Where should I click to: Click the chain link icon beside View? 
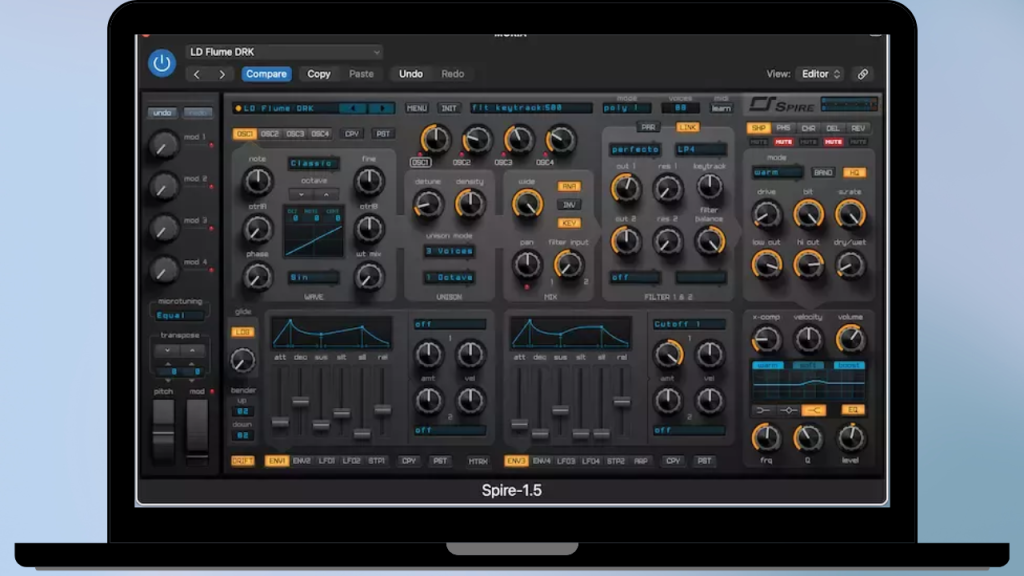[863, 74]
